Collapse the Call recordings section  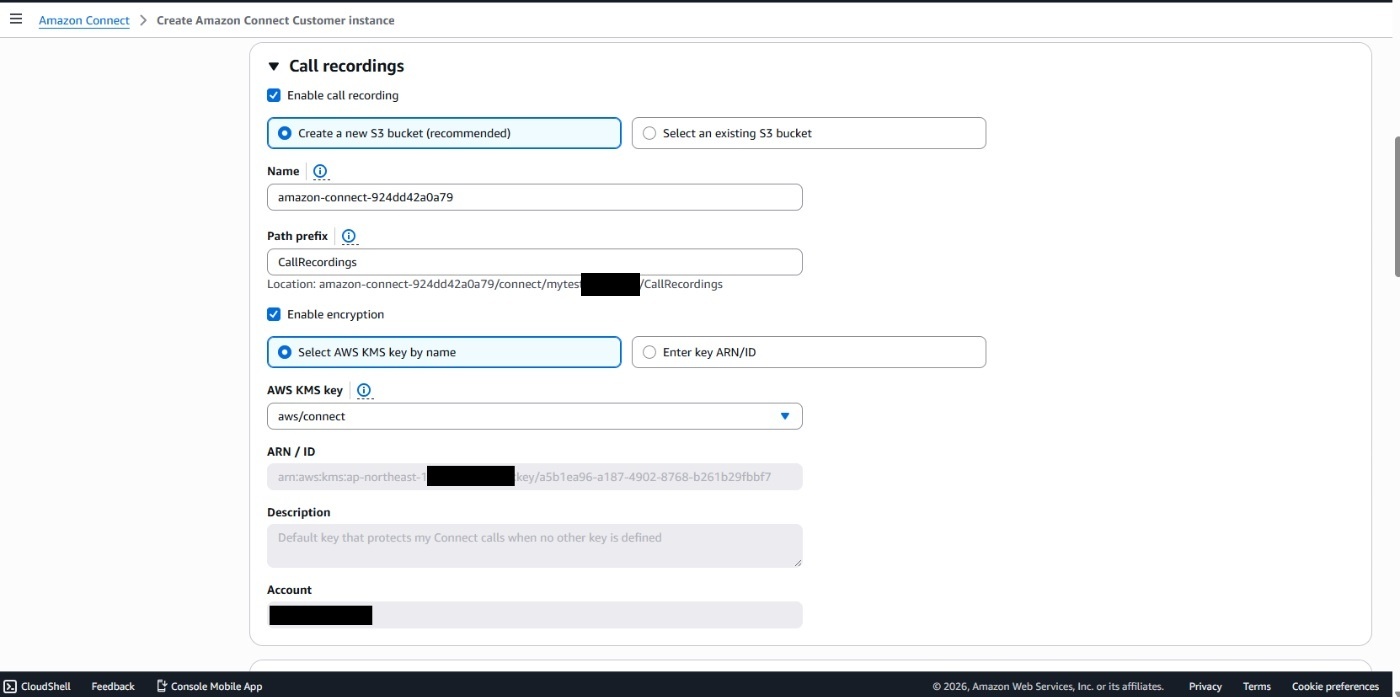click(x=274, y=66)
